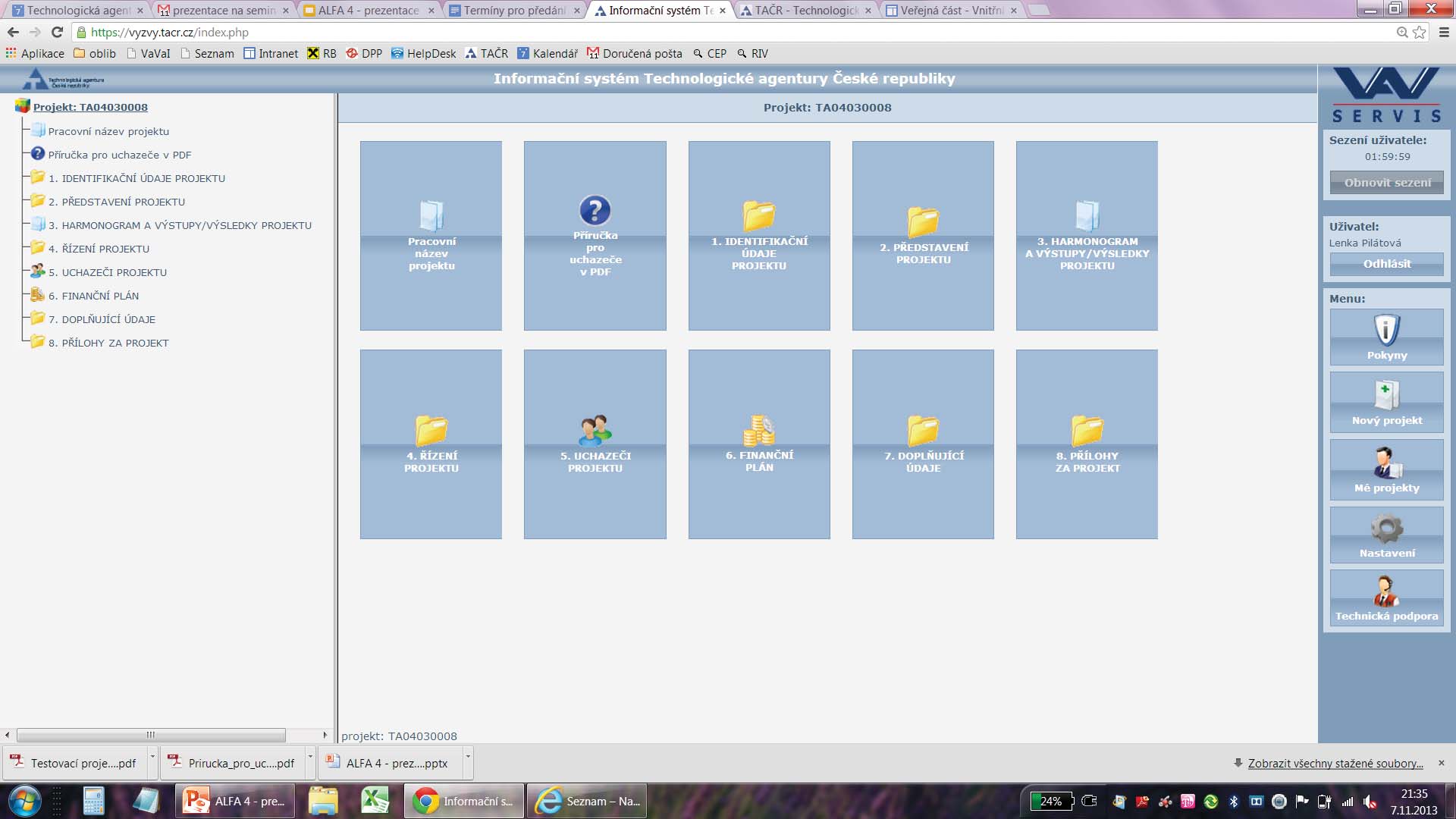Open the 6. Finanční plán tile
This screenshot has width=1456, height=819.
pos(759,444)
